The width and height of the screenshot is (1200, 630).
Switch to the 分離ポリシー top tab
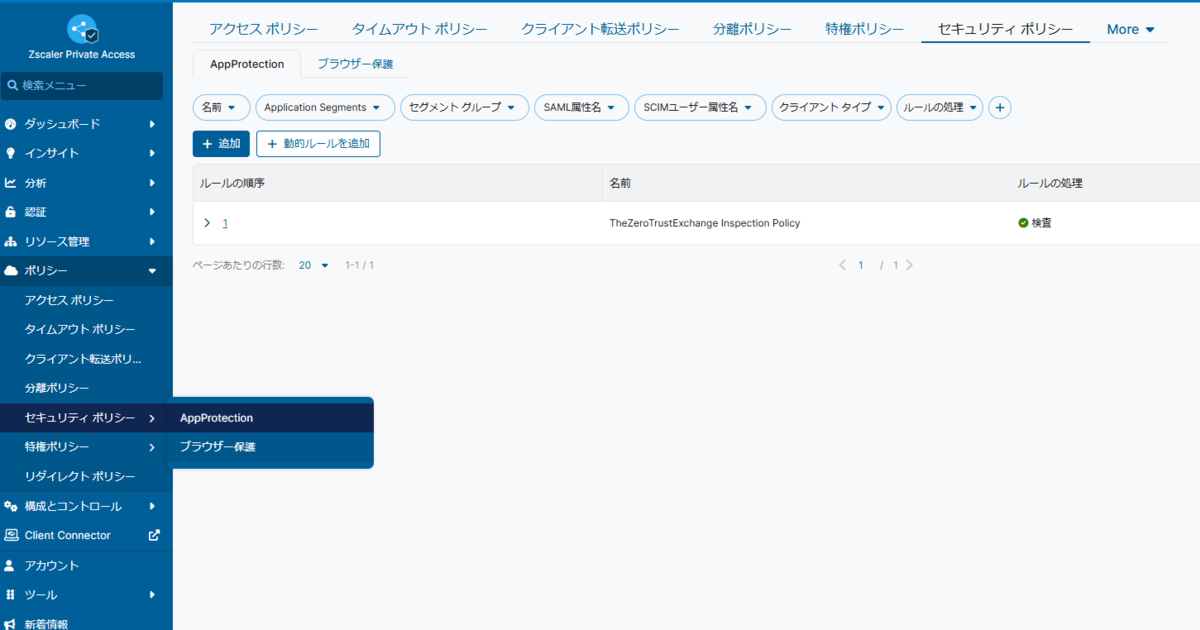click(x=752, y=29)
